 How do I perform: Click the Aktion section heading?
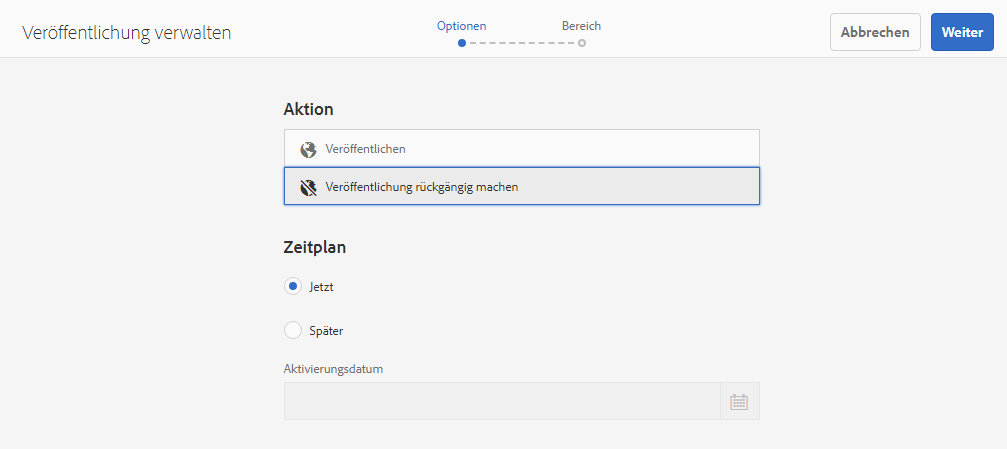308,109
